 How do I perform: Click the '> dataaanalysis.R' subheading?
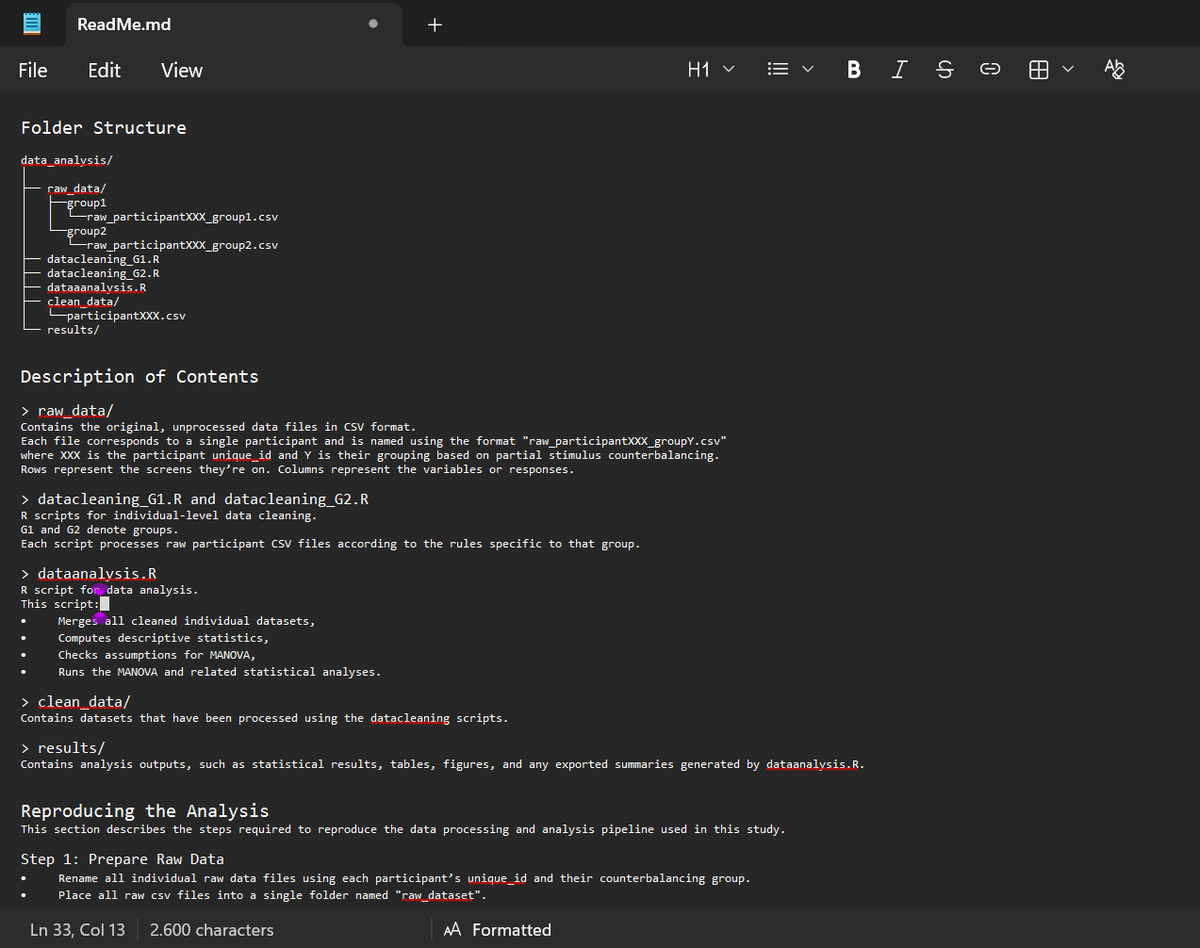pos(89,574)
